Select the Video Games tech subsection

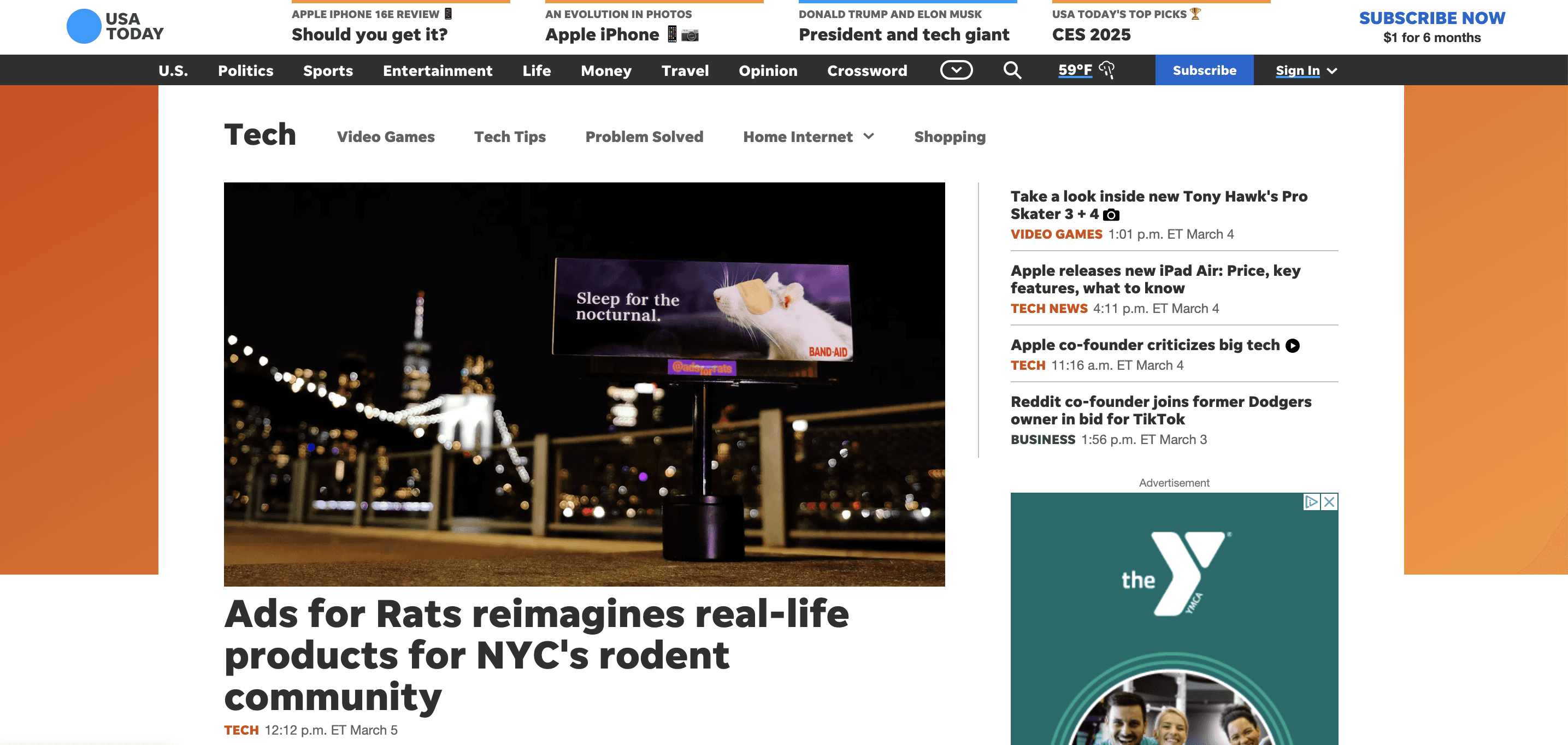pos(385,137)
